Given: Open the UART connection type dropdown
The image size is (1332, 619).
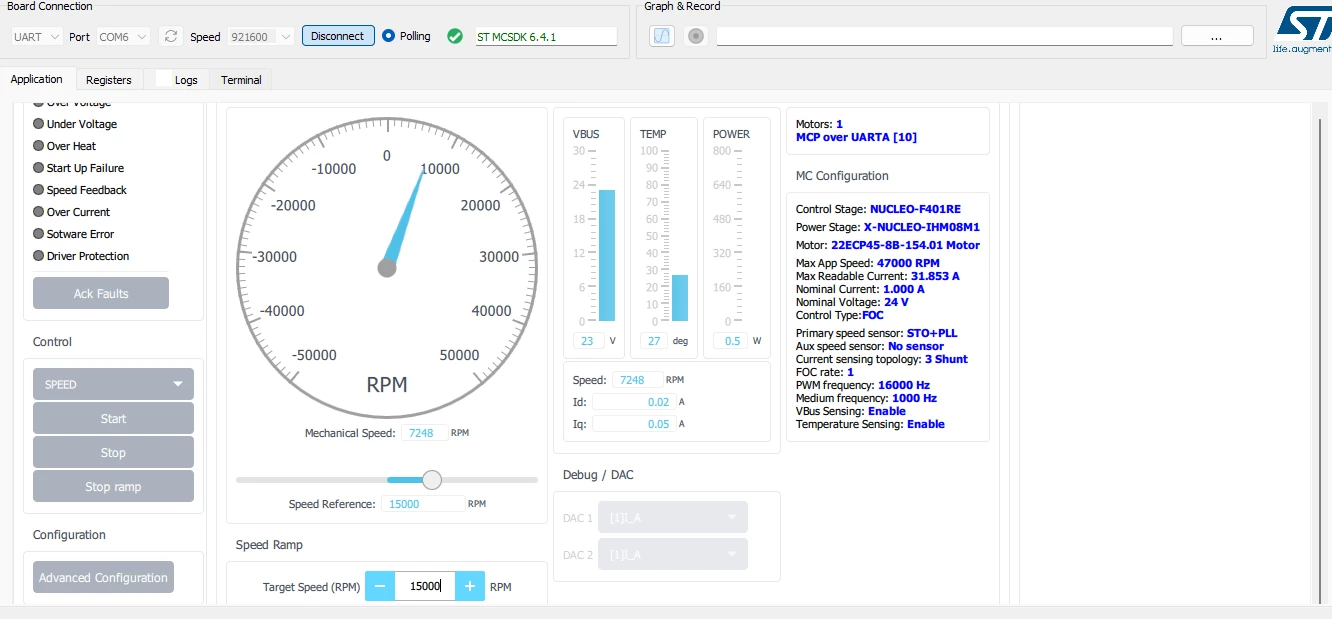Looking at the screenshot, I should (36, 36).
